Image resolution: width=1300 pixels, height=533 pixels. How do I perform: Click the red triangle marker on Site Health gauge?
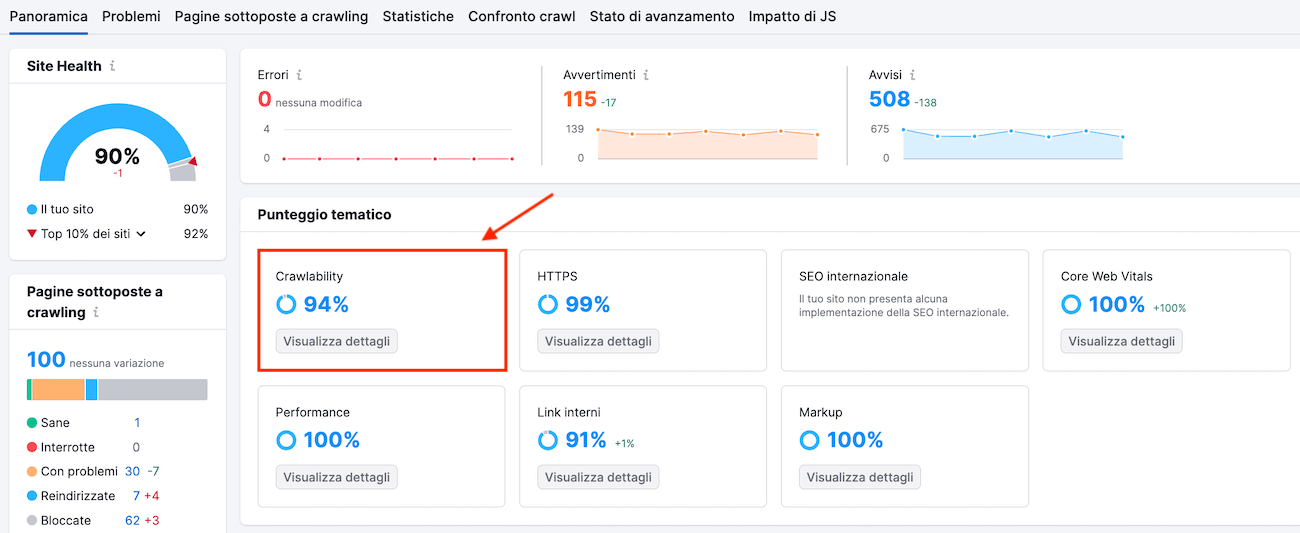[193, 160]
